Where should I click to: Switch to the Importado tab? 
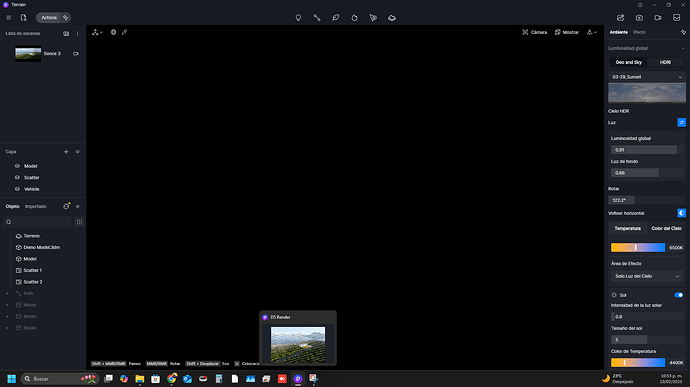36,206
